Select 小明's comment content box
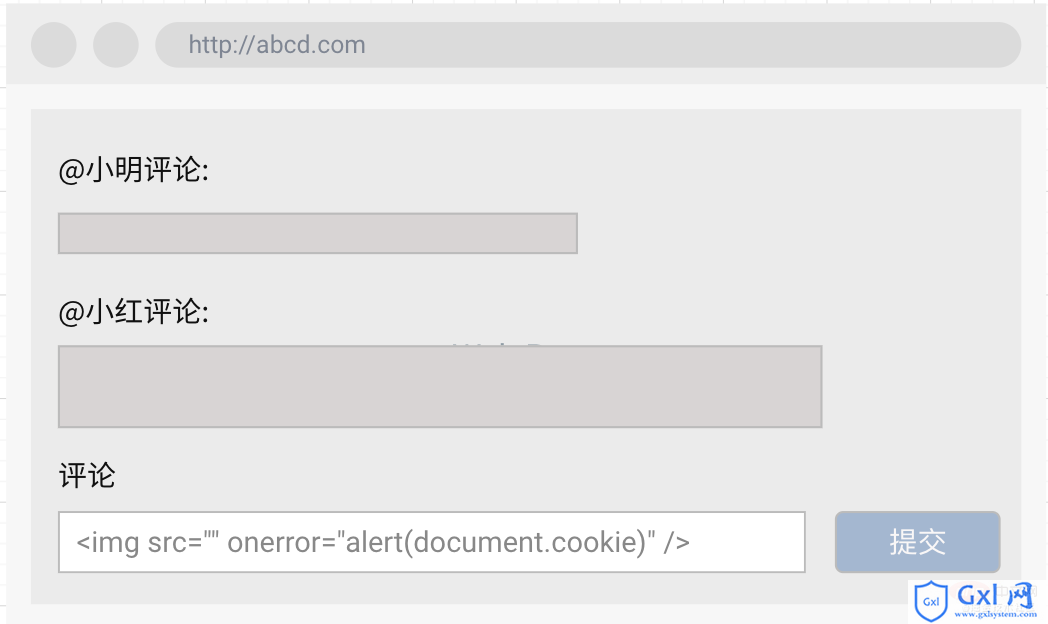The height and width of the screenshot is (624, 1048). 317,233
